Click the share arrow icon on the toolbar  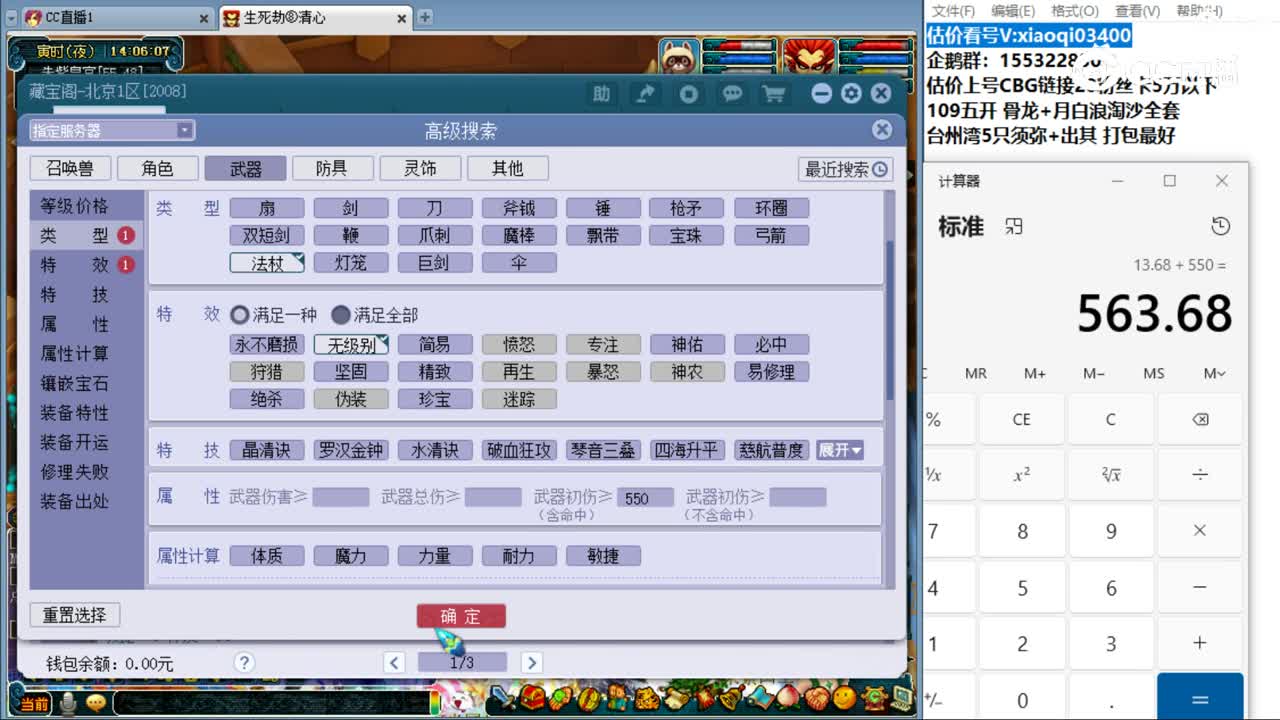(644, 93)
